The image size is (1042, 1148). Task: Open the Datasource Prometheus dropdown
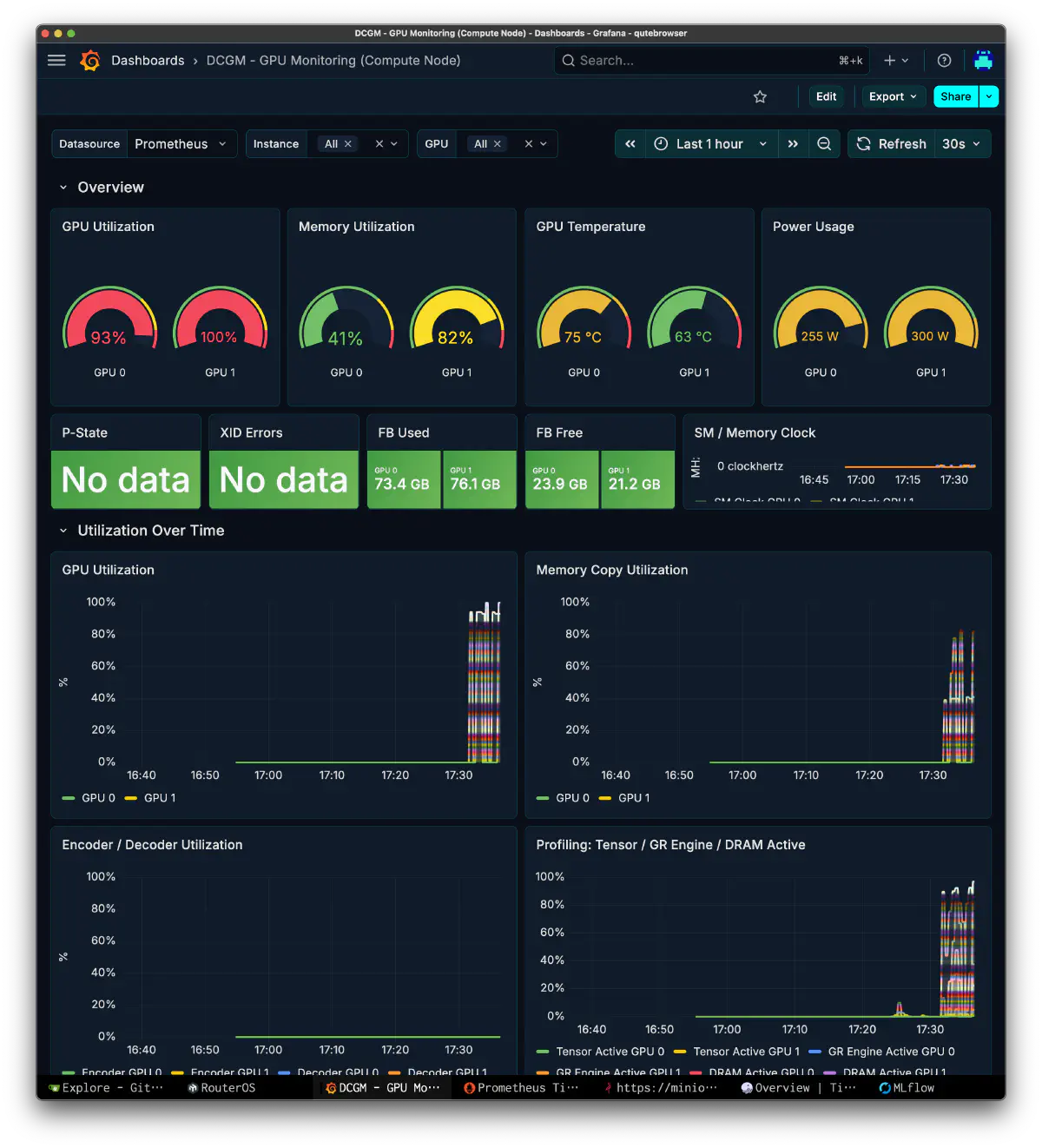coord(181,144)
